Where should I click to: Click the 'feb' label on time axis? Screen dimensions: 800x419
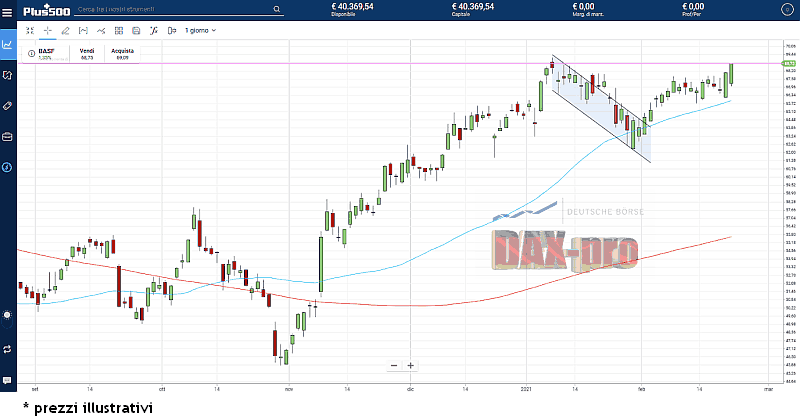tap(641, 389)
